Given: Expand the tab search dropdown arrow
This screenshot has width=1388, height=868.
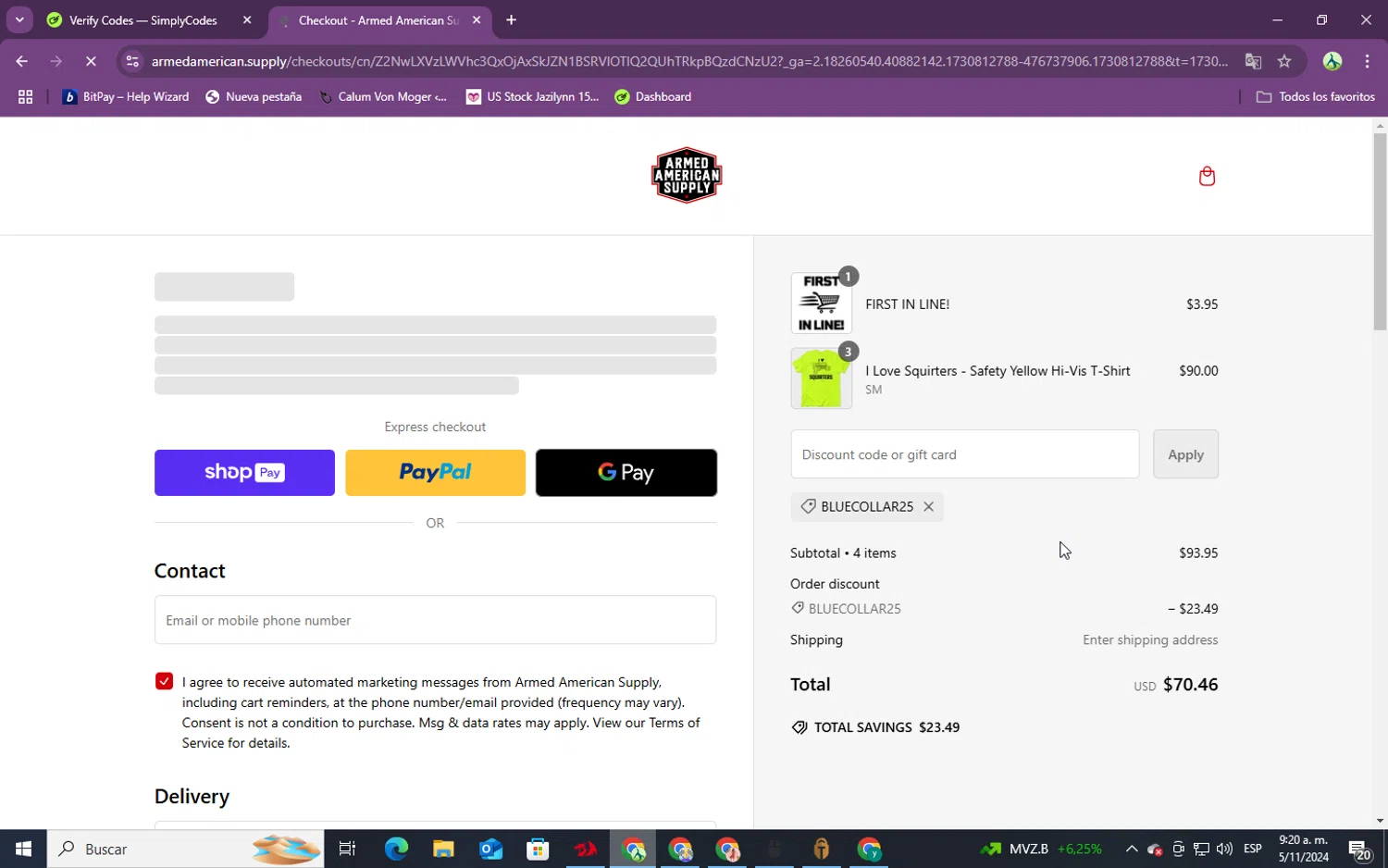Looking at the screenshot, I should [x=19, y=19].
